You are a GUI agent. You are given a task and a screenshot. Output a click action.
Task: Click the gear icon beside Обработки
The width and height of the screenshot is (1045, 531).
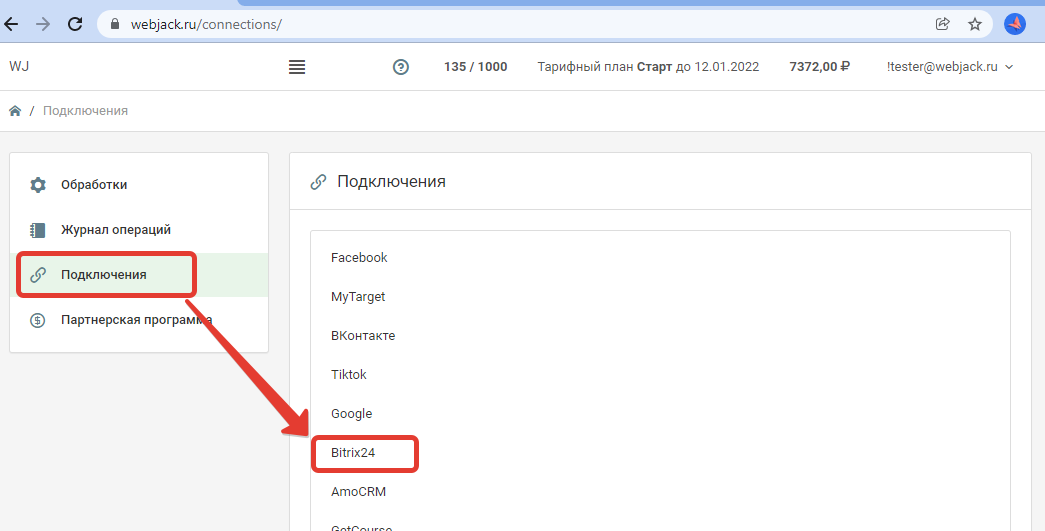[38, 185]
